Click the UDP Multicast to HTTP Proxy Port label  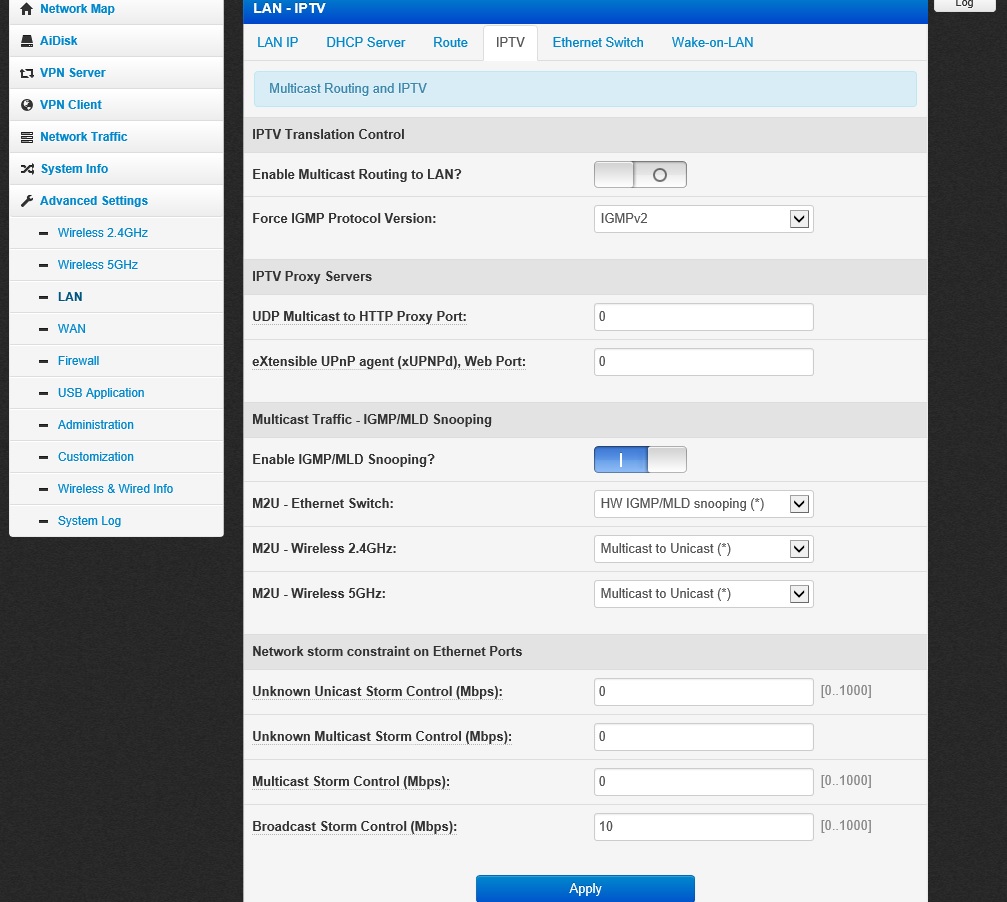click(x=359, y=317)
